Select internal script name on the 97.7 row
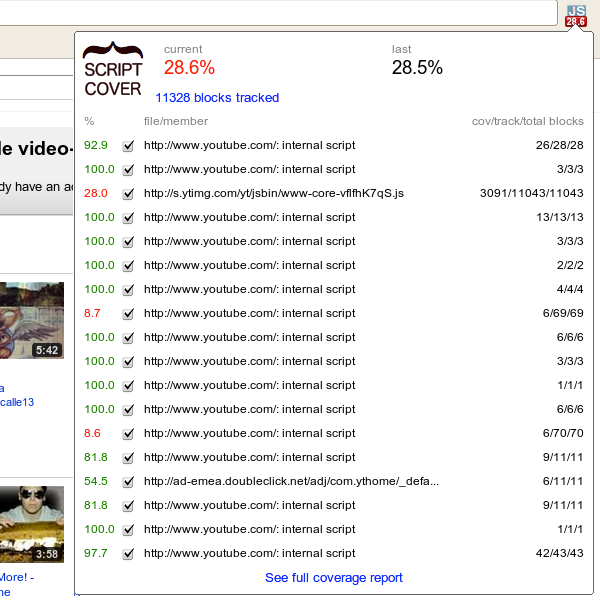Viewport: 600px width, 601px height. (250, 553)
